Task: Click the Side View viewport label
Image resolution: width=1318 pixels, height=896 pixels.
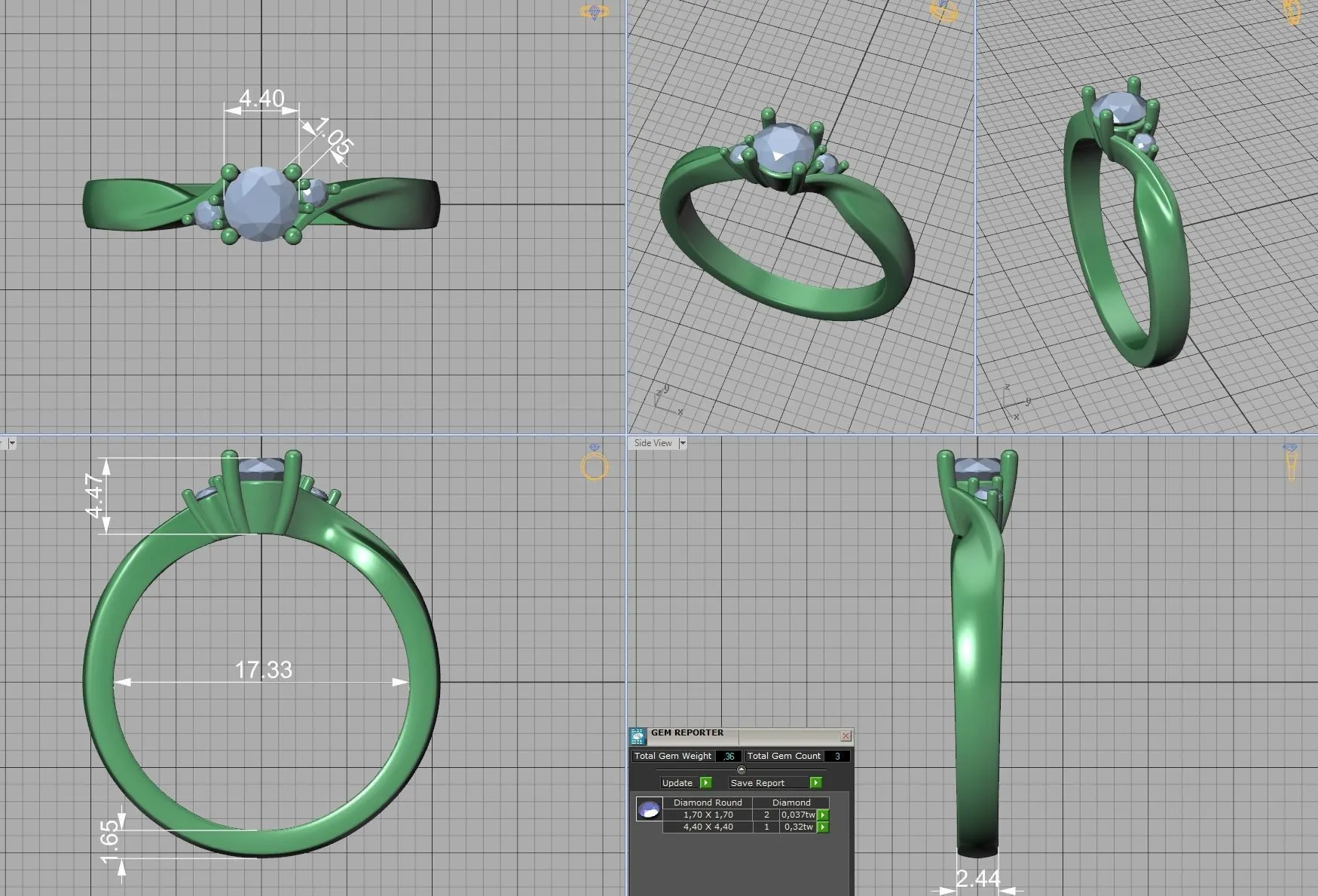Action: pos(653,443)
